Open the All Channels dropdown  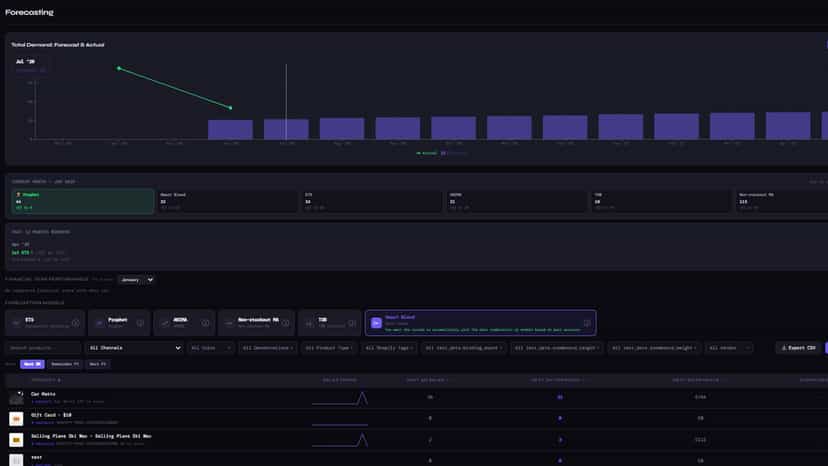[x=135, y=348]
